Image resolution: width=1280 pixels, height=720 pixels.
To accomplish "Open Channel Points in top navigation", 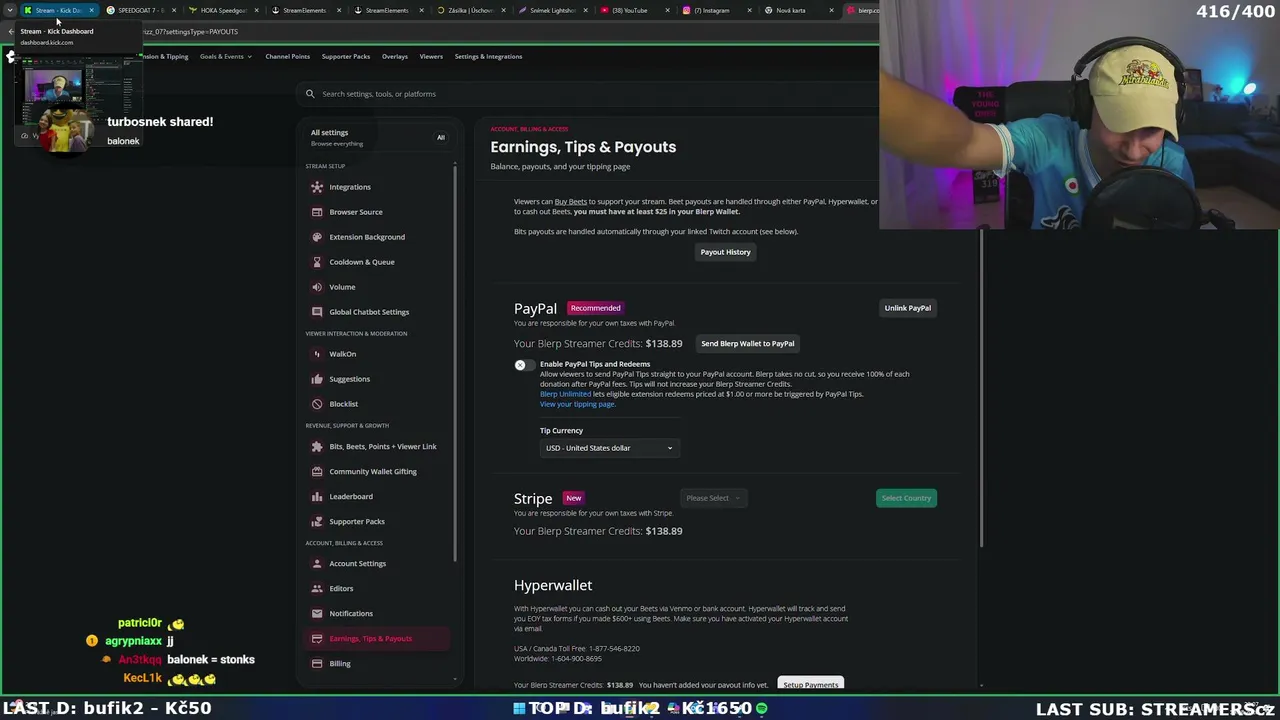I will pos(287,56).
